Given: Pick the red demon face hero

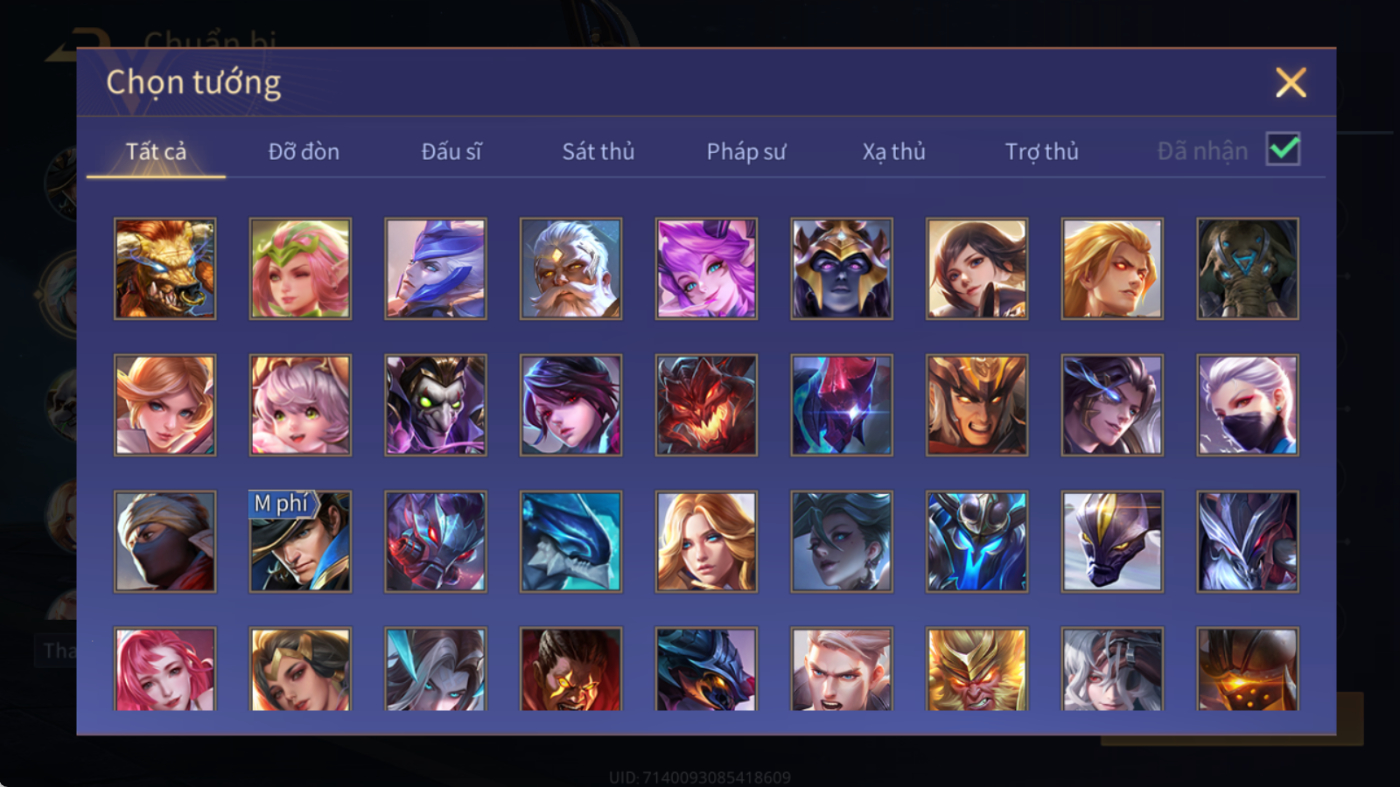Looking at the screenshot, I should pos(706,405).
